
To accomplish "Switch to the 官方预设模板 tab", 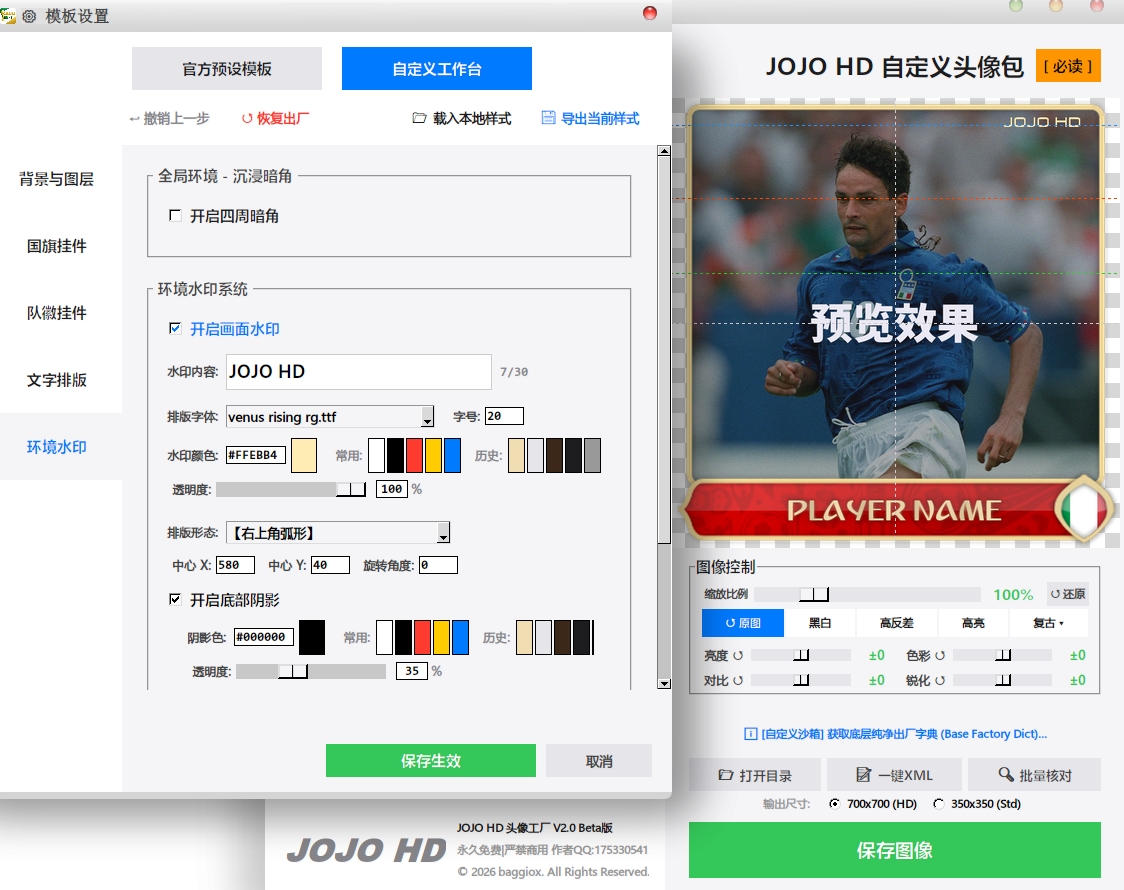I will 227,69.
